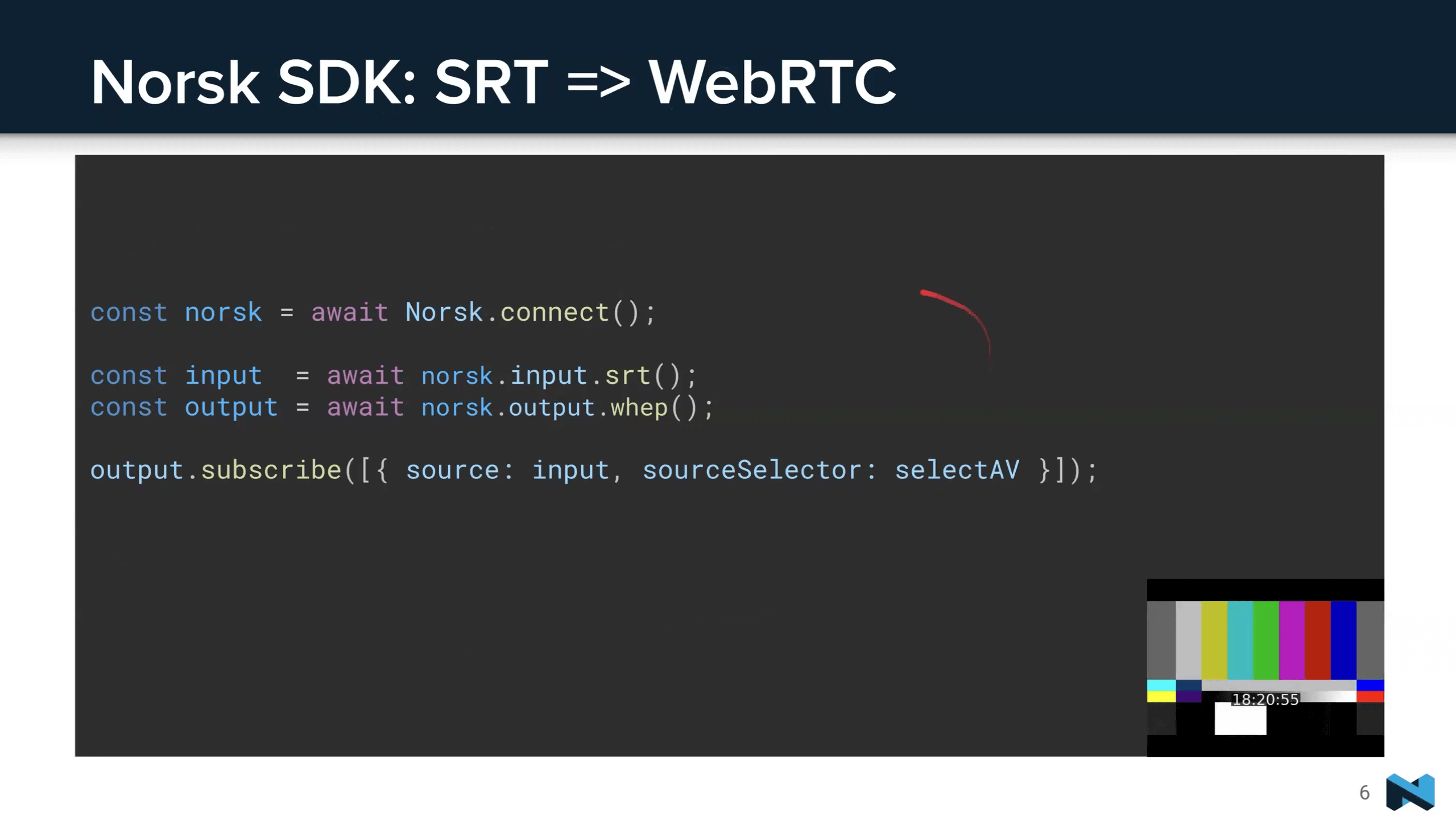Click the subscribe method icon

(x=271, y=470)
